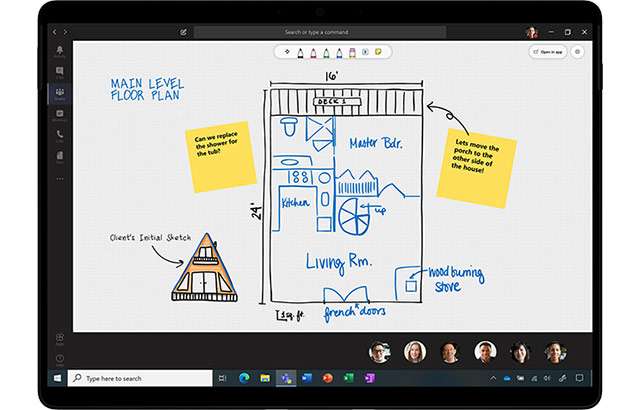Open PowerPoint from the taskbar
640x410 pixels.
click(x=328, y=378)
